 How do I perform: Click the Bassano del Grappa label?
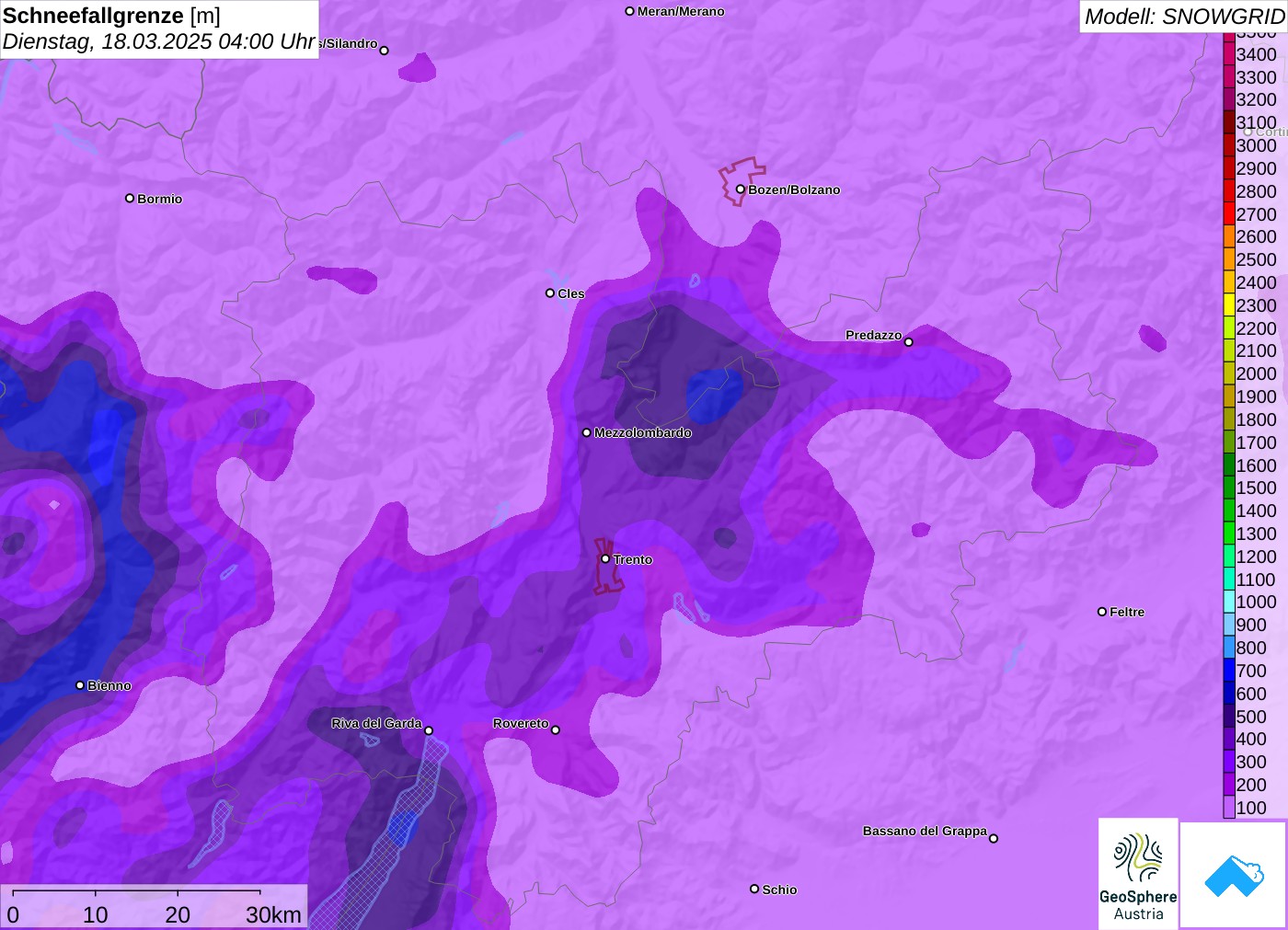tap(925, 831)
